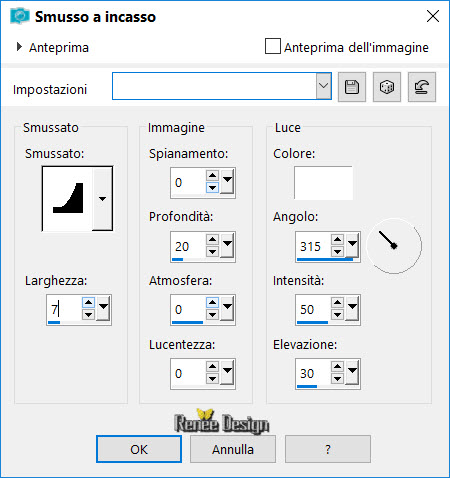Click the reset to default arrow icon

tap(422, 87)
